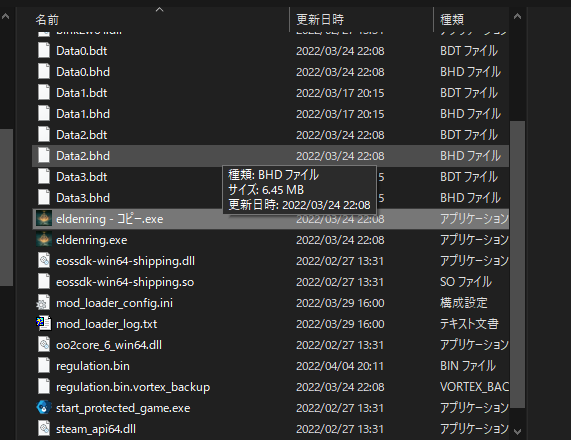
Task: Click the regulation.bin.vortex_backup file icon
Action: [x=44, y=386]
